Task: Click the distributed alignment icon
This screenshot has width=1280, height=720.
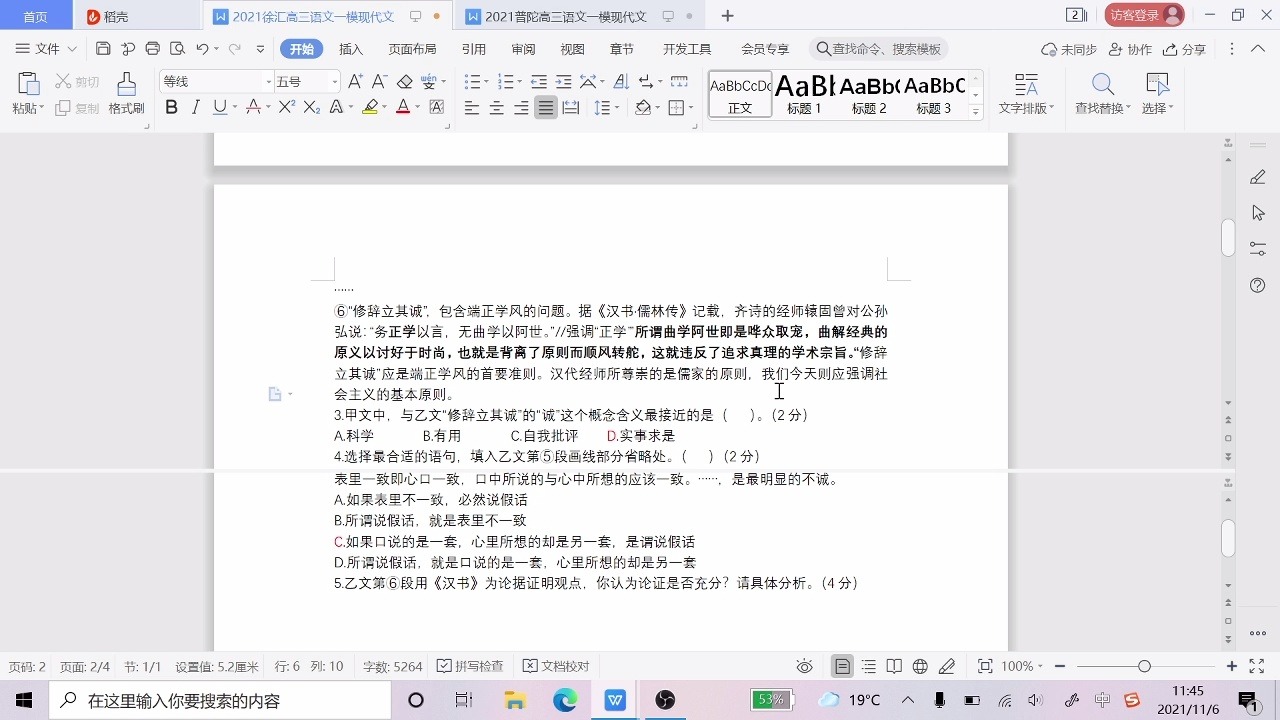Action: [x=571, y=107]
